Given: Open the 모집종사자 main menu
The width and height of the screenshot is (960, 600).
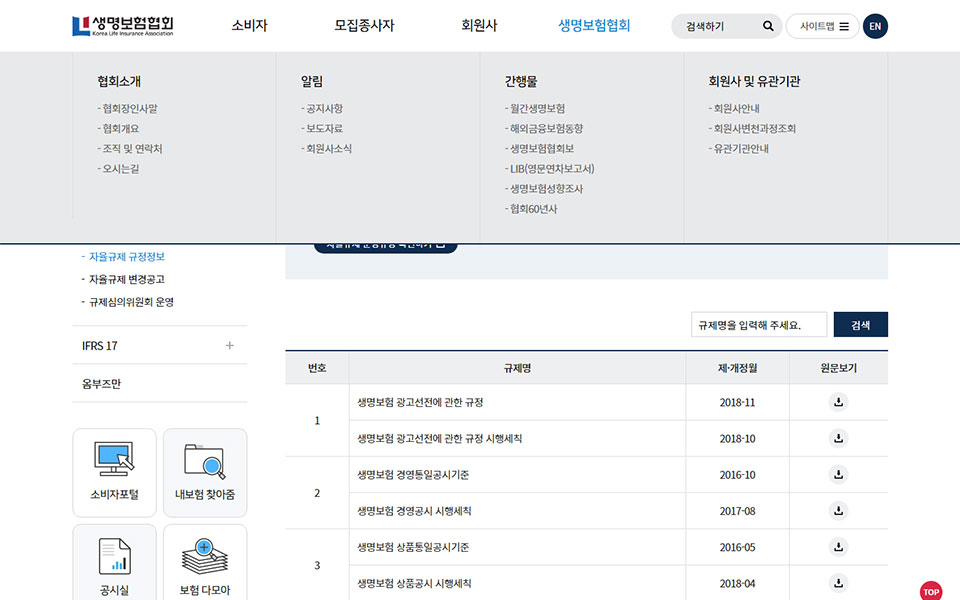Looking at the screenshot, I should coord(364,26).
